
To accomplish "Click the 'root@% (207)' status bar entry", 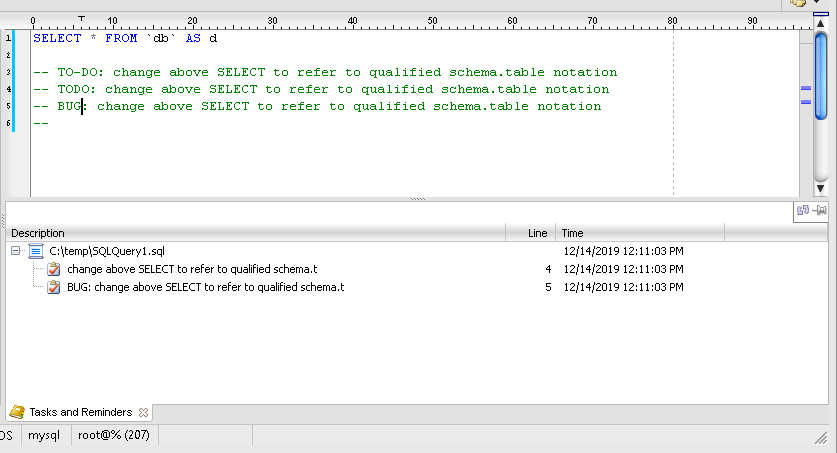I will (114, 435).
